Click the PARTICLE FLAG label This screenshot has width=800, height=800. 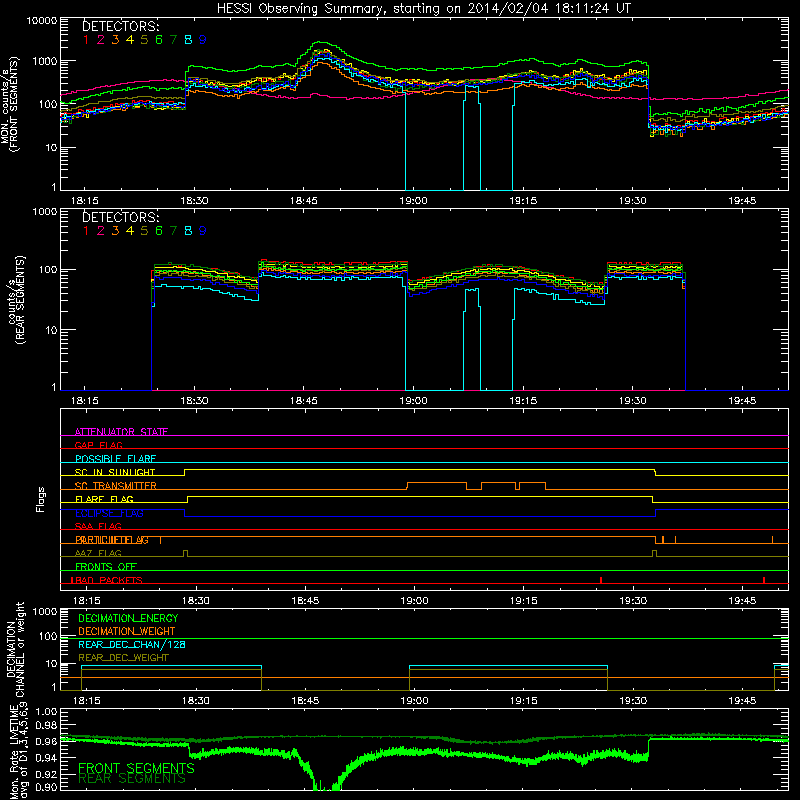click(112, 540)
